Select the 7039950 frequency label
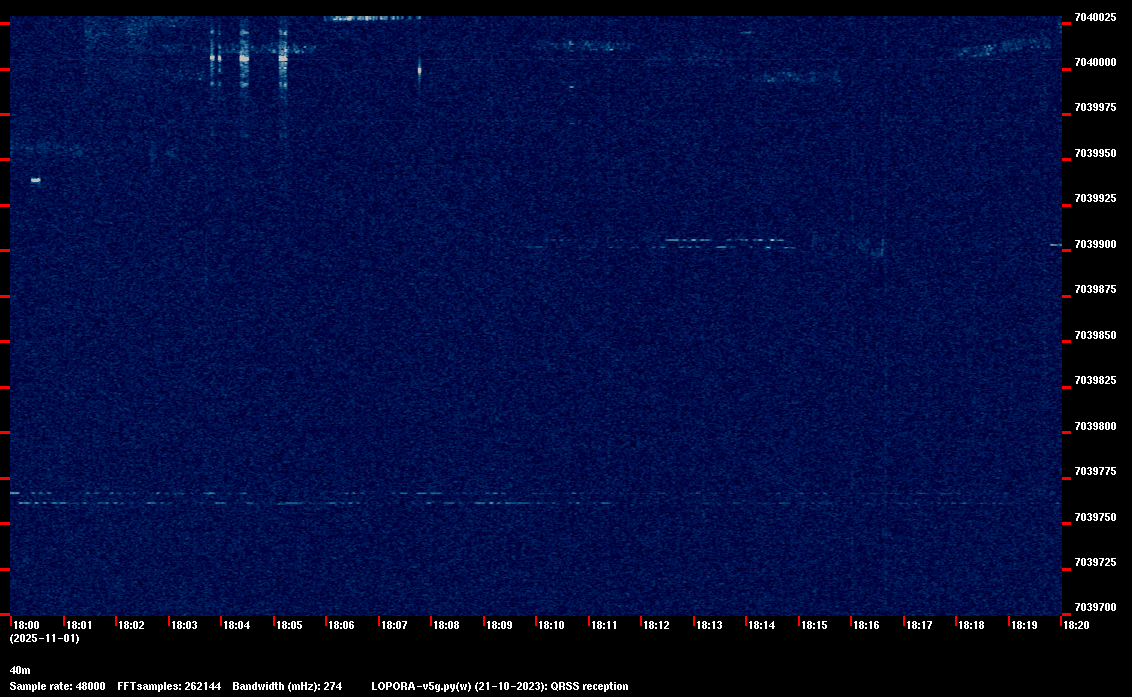Screen dimensions: 1132x697 tap(1095, 154)
